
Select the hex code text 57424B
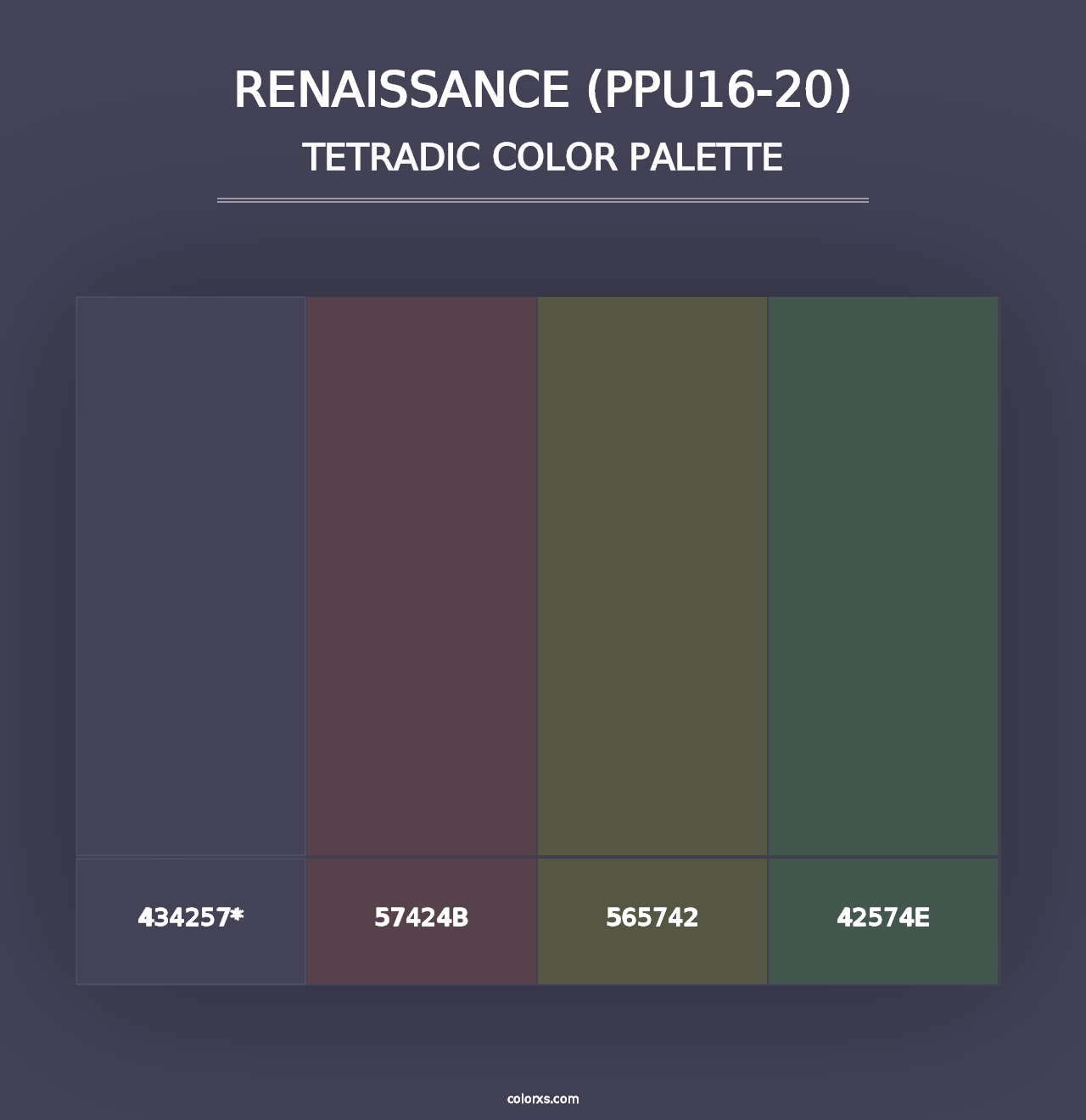tap(422, 917)
